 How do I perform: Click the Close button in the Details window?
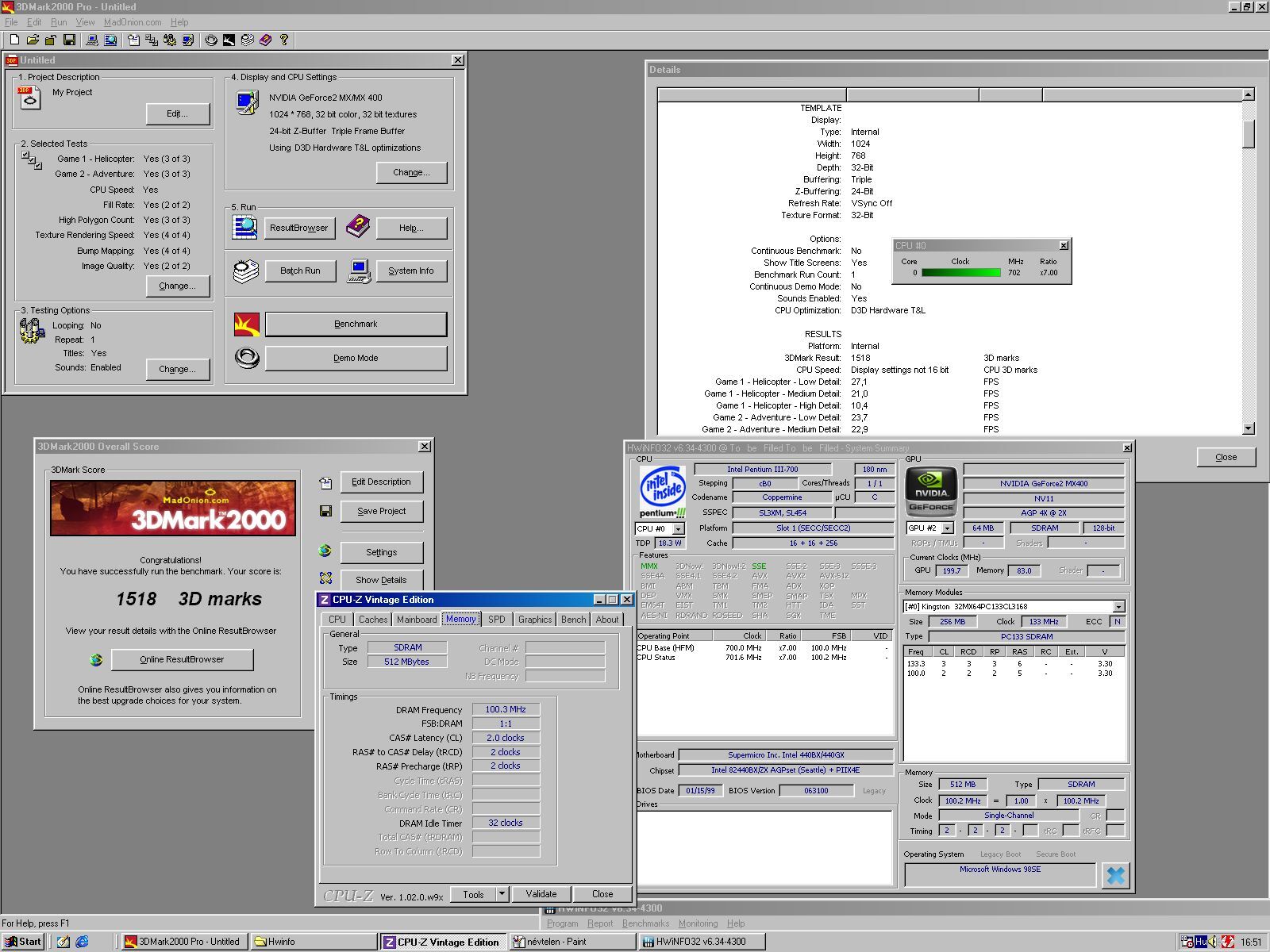[x=1226, y=457]
